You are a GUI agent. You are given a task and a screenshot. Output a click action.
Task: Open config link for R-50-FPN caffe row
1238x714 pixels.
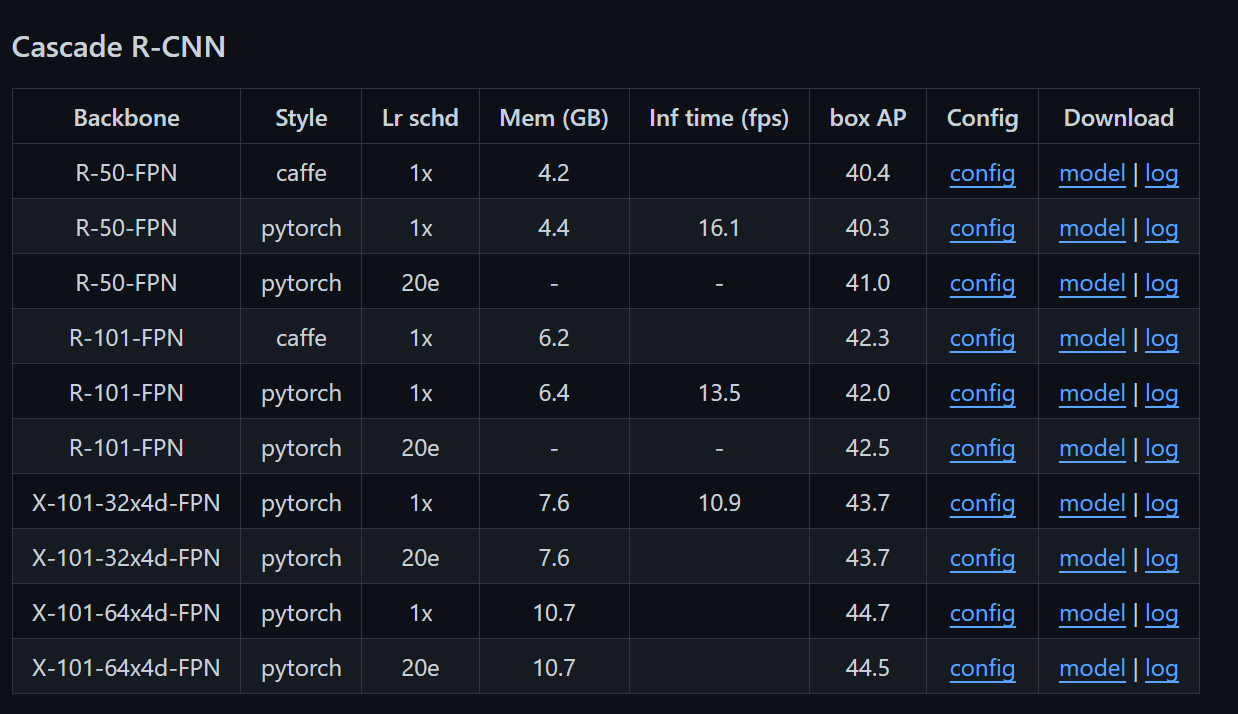pyautogui.click(x=982, y=173)
